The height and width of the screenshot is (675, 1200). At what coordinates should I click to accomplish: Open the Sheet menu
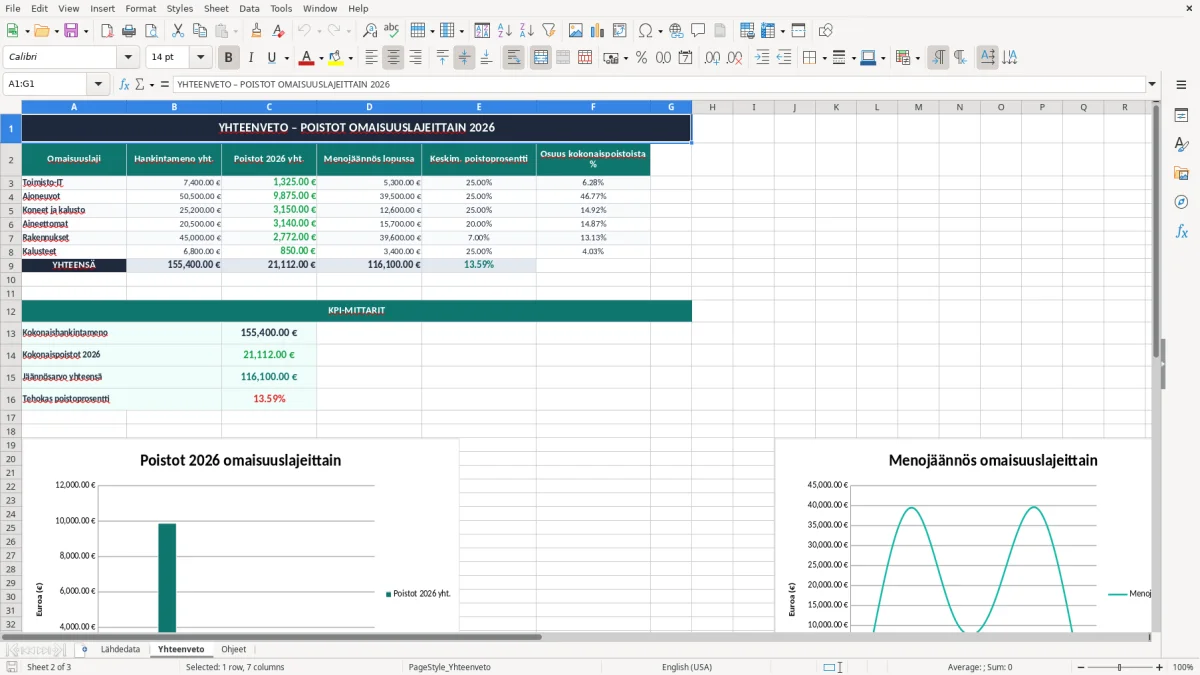(216, 8)
